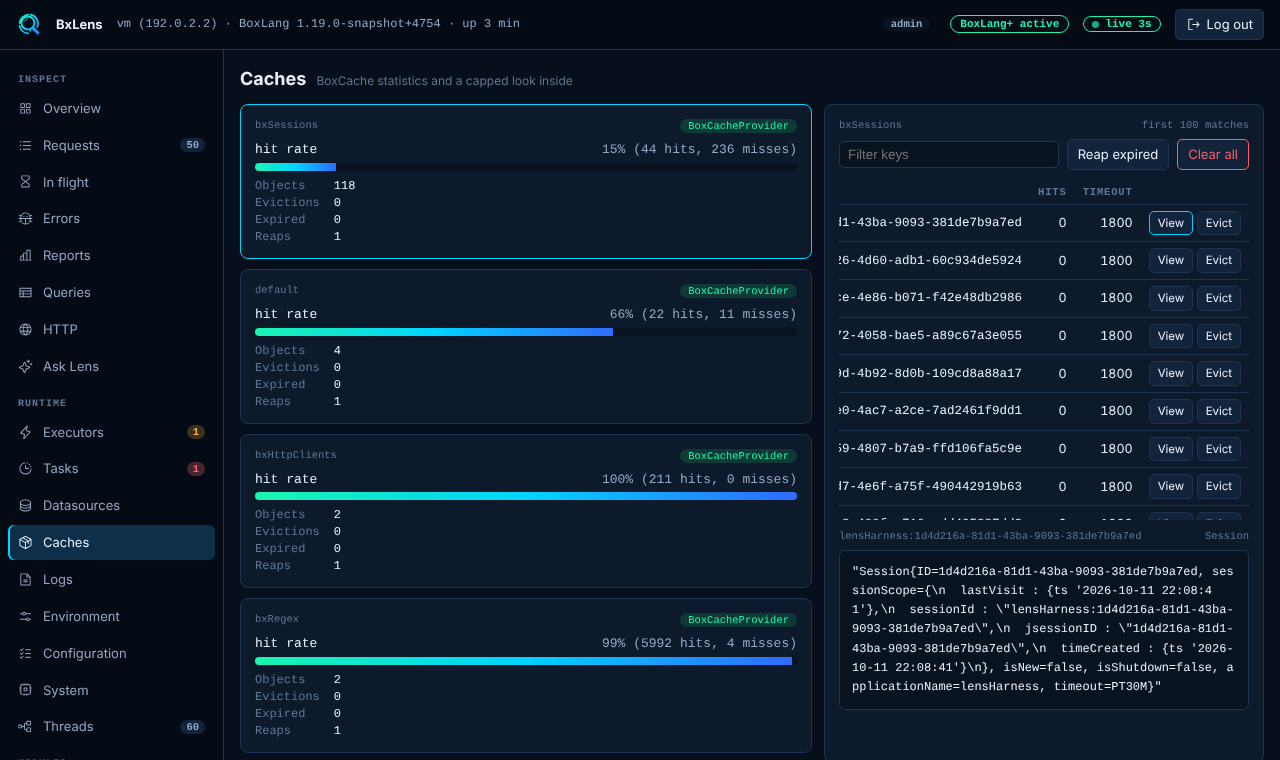Click the admin user badge
Viewport: 1280px width, 760px height.
906,24
